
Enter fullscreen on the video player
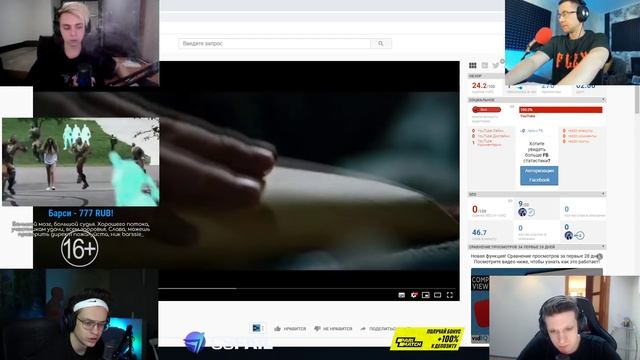tap(450, 295)
